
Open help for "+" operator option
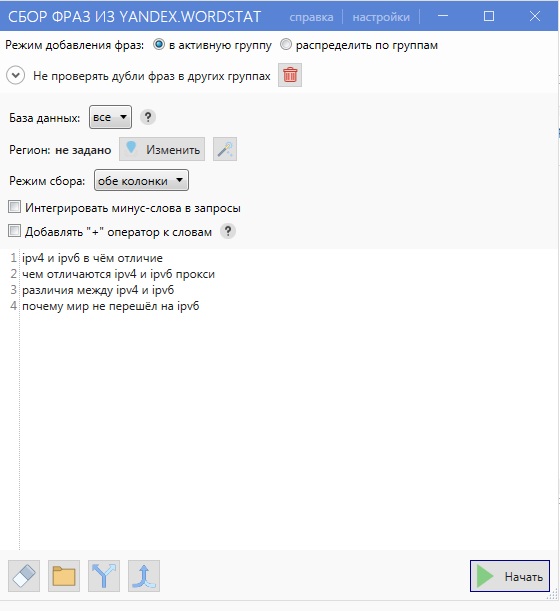pos(228,231)
